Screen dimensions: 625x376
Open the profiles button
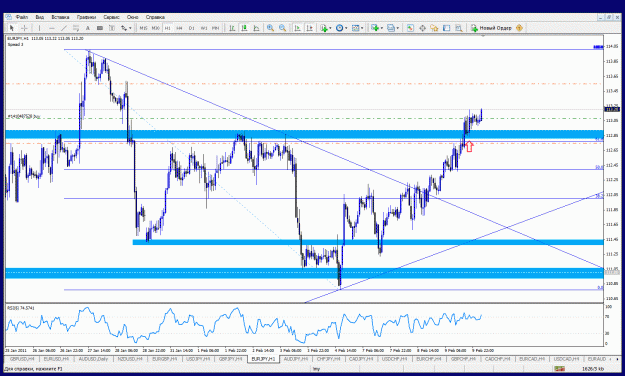[x=391, y=28]
